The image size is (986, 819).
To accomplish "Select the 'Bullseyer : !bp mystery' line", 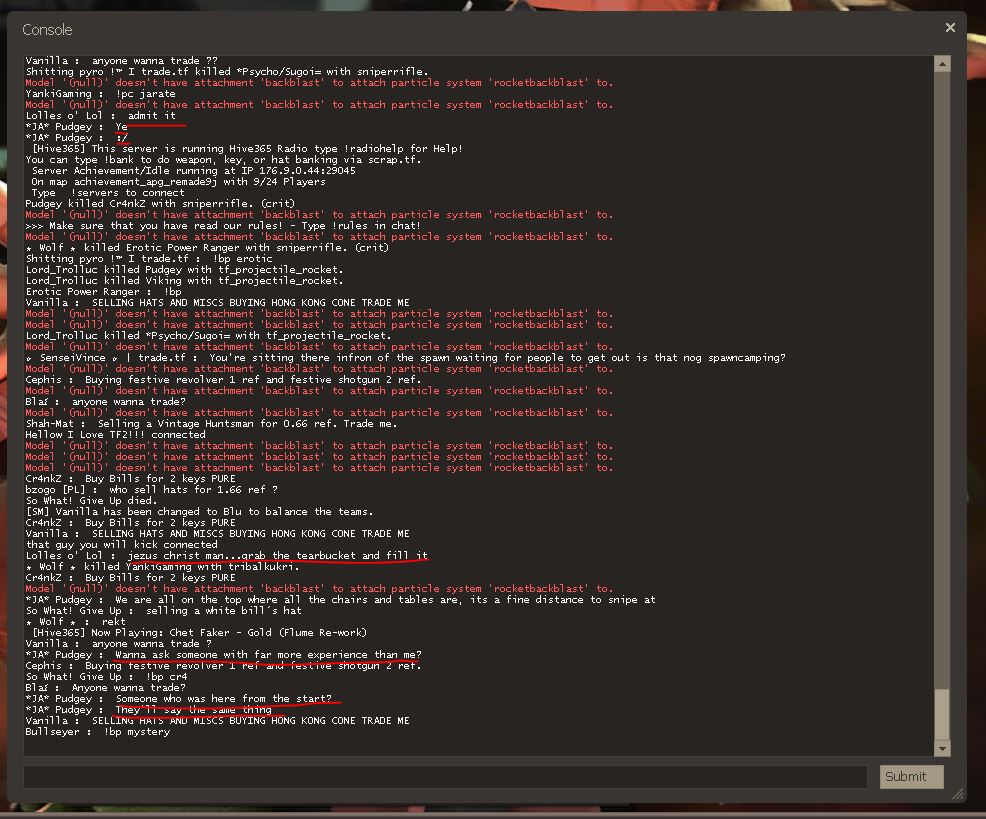I will 97,732.
